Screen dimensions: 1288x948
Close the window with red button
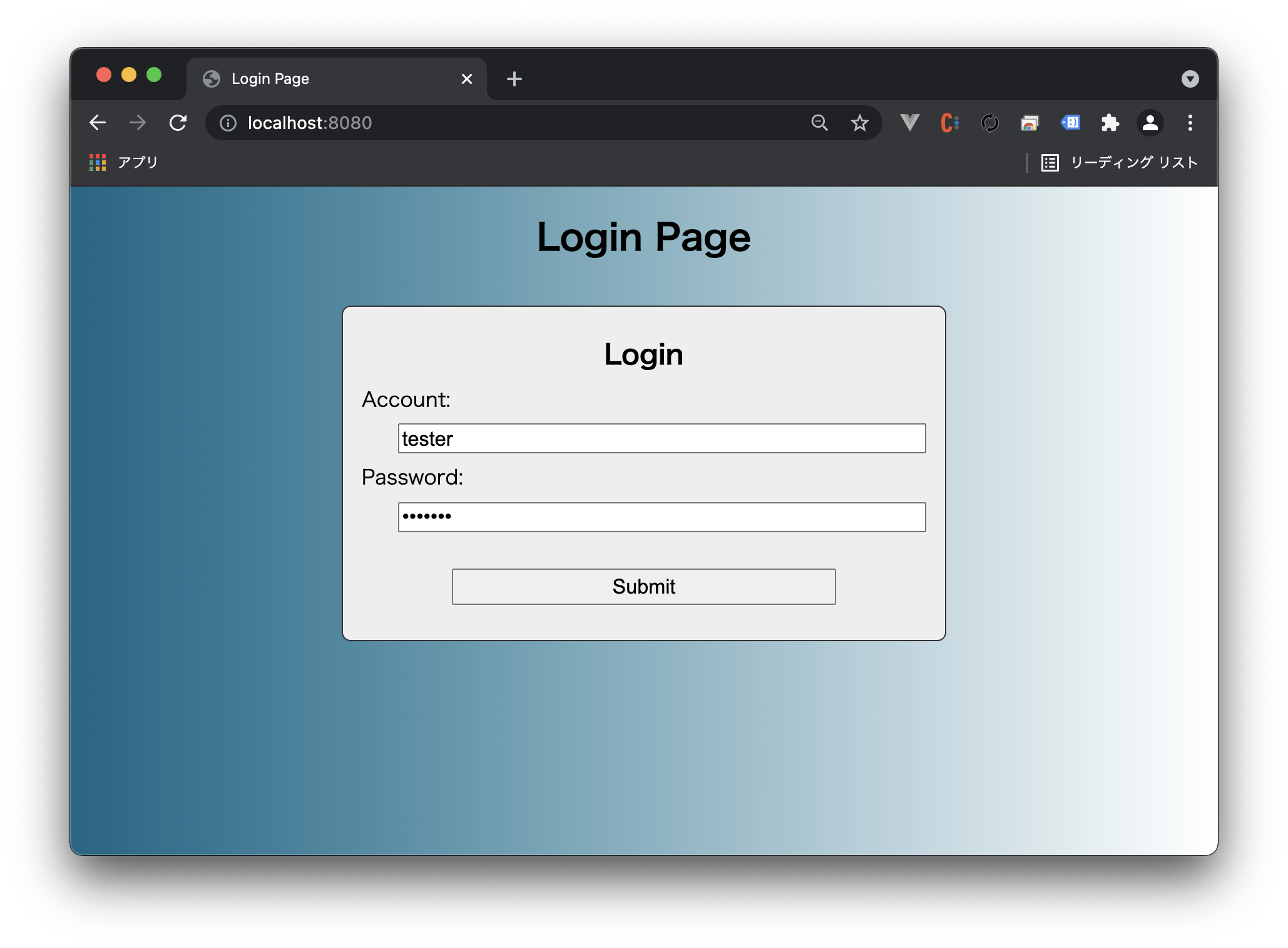click(x=104, y=75)
